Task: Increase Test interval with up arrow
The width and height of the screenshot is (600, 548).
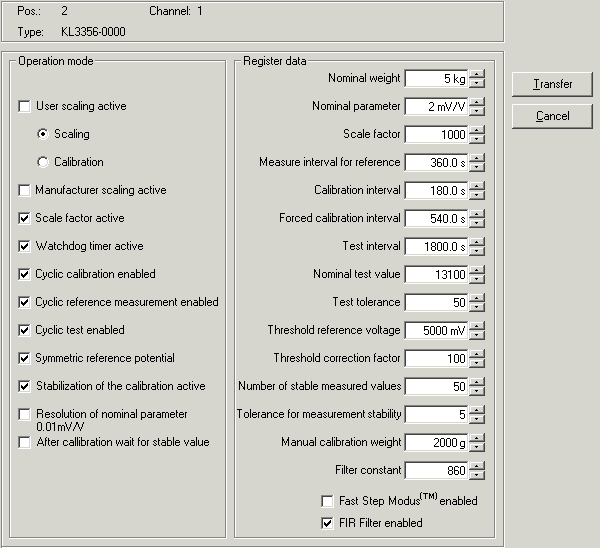Action: pos(477,242)
